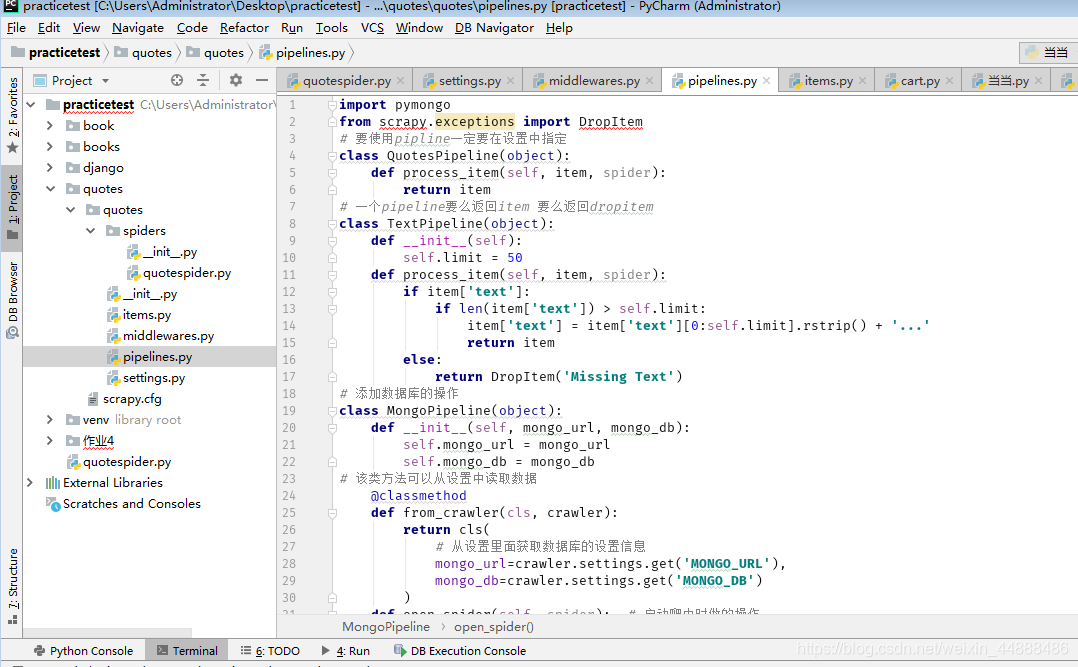
Task: Click the locate current file target icon
Action: 177,80
